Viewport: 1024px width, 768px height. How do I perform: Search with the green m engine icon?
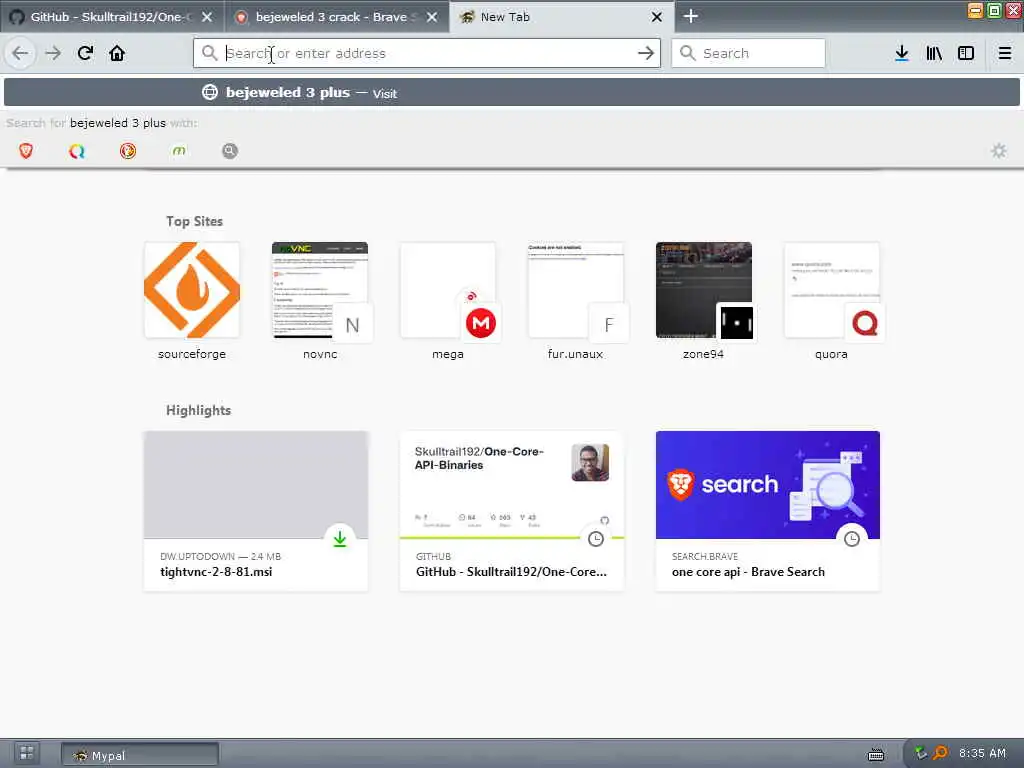[x=179, y=151]
